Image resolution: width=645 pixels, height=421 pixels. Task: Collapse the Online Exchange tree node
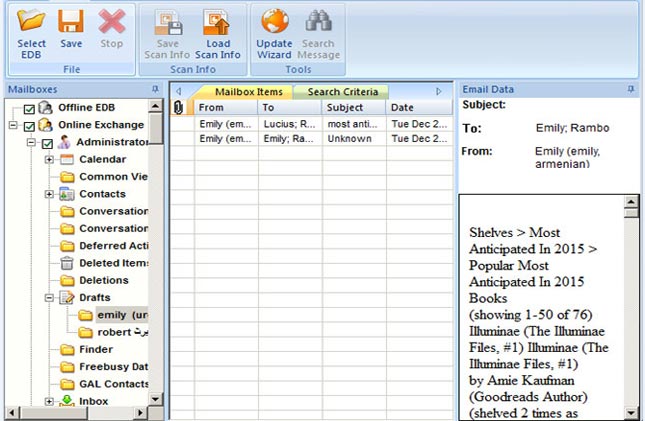pos(13,125)
